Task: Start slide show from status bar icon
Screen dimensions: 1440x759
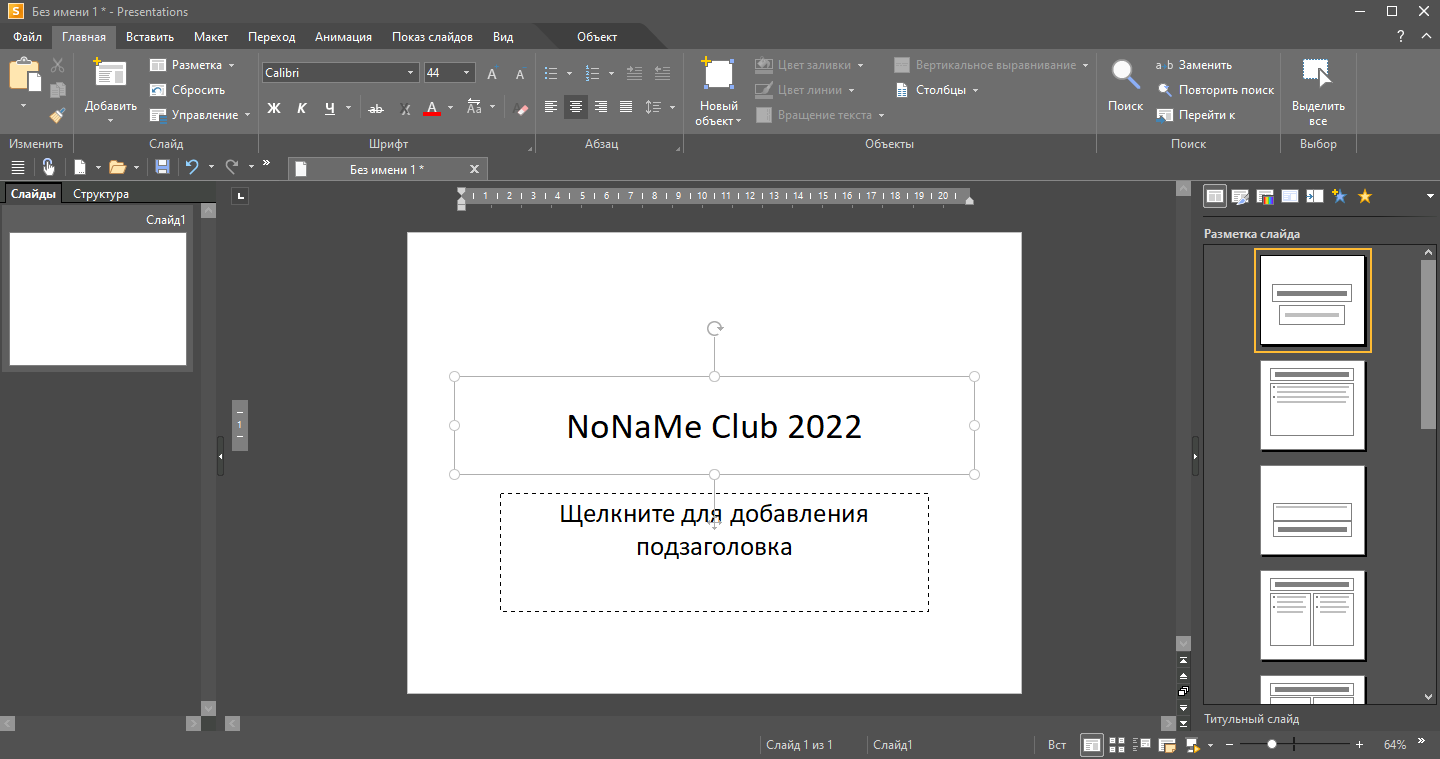Action: coord(1192,744)
